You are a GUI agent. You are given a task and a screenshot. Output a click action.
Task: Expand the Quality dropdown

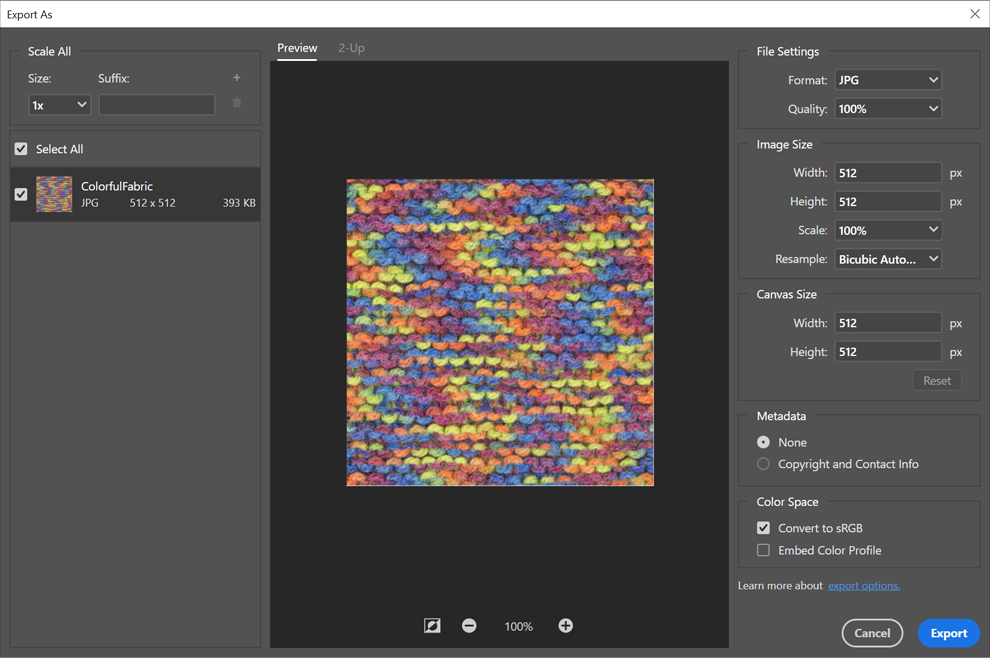point(888,109)
